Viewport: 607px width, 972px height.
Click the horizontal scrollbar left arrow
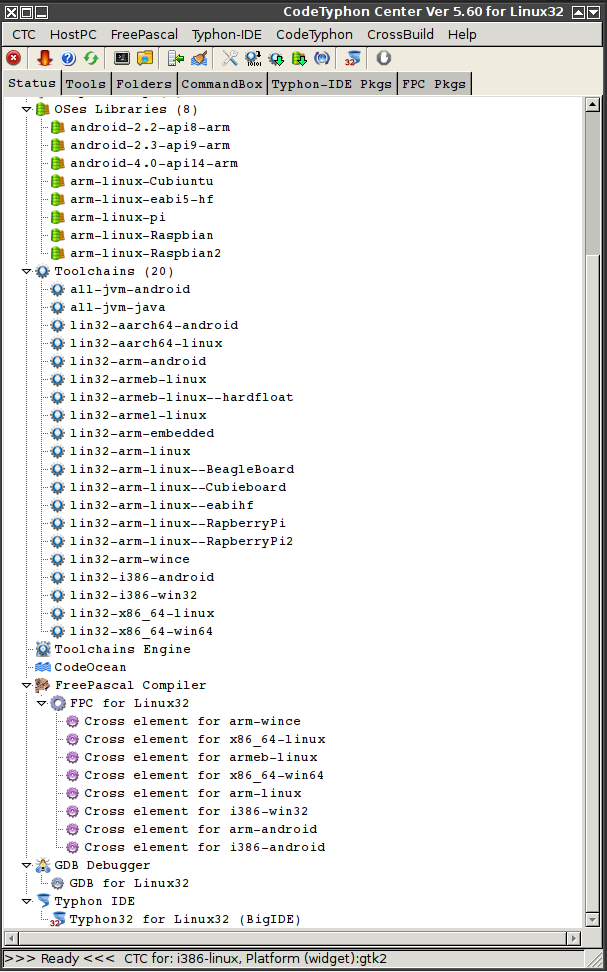coord(11,938)
